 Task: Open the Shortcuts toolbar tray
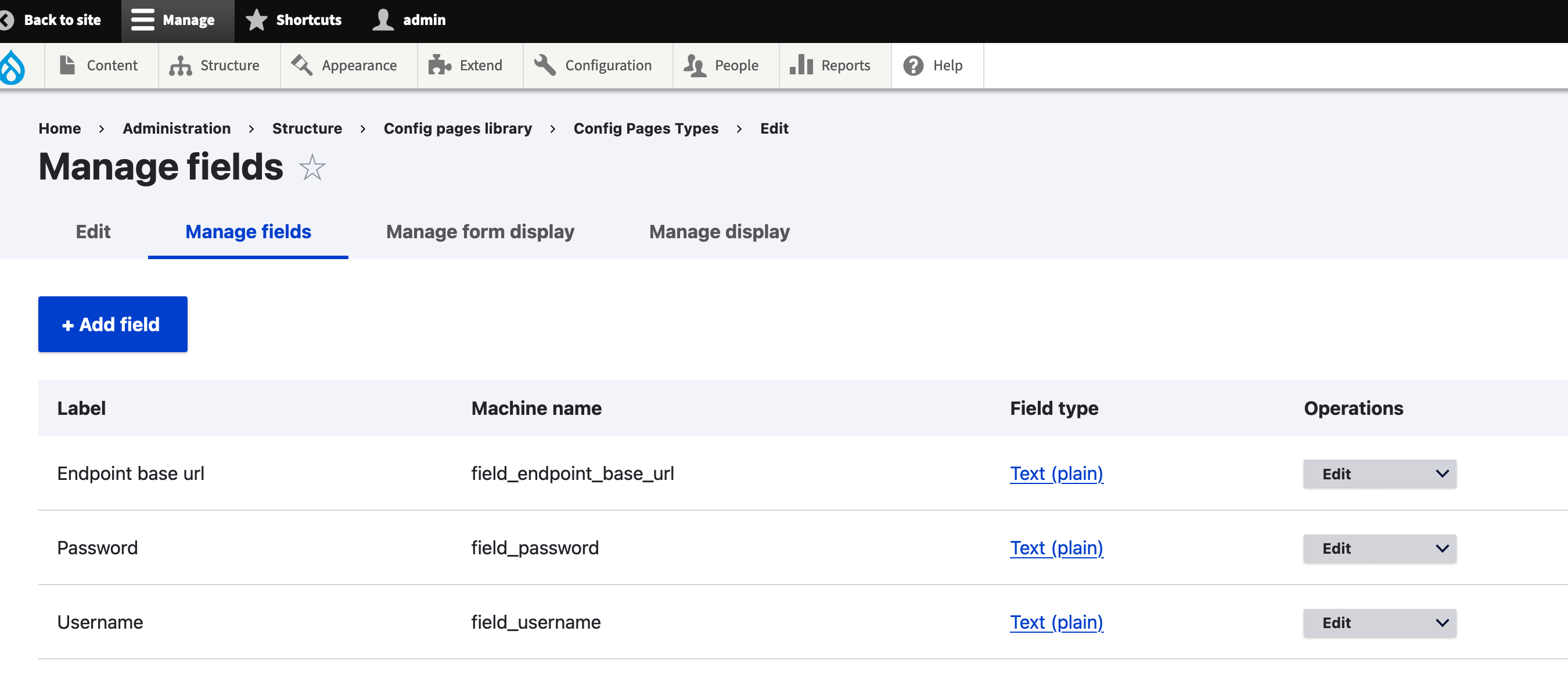coord(295,21)
